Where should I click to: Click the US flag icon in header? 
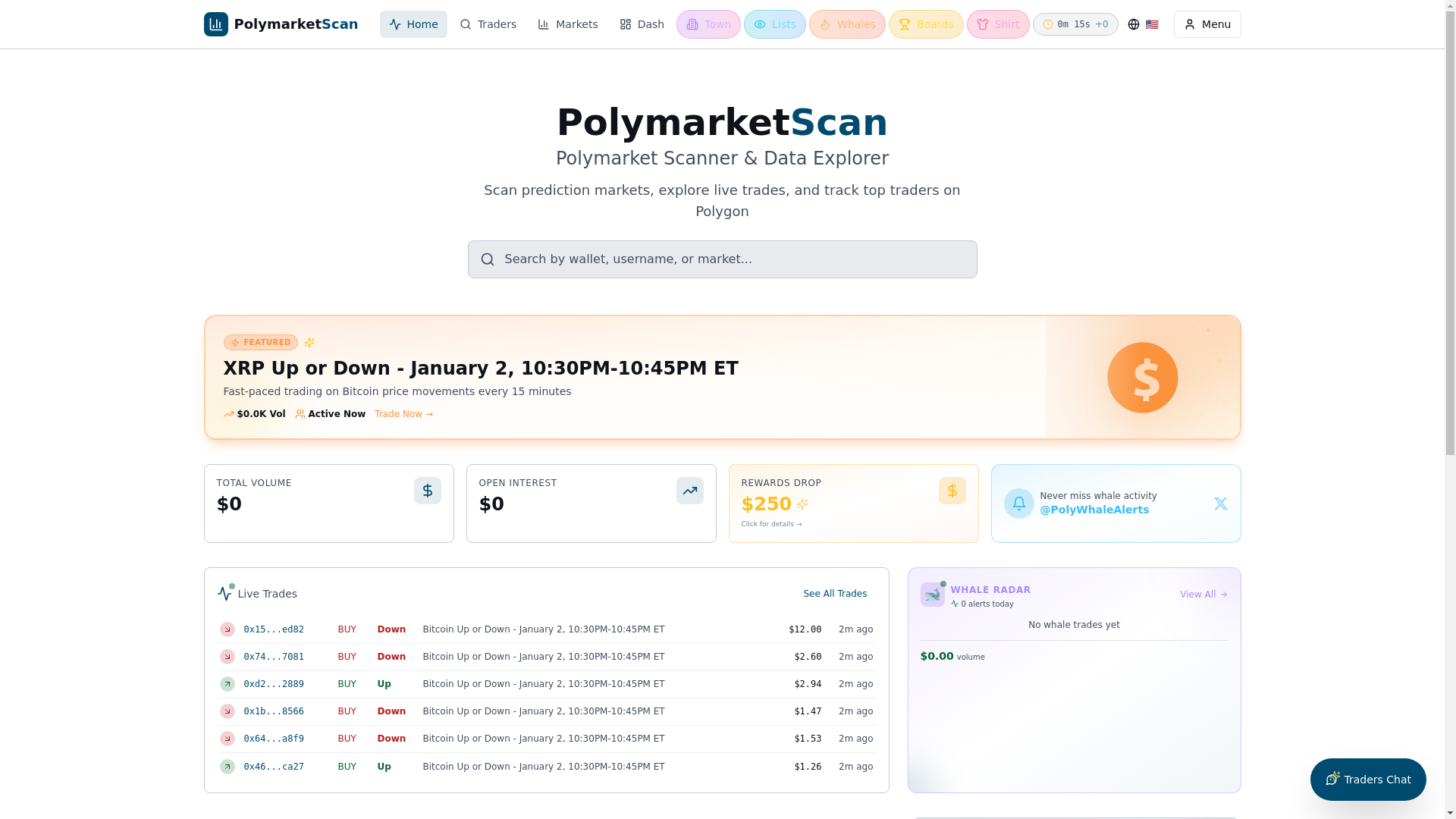1152,24
